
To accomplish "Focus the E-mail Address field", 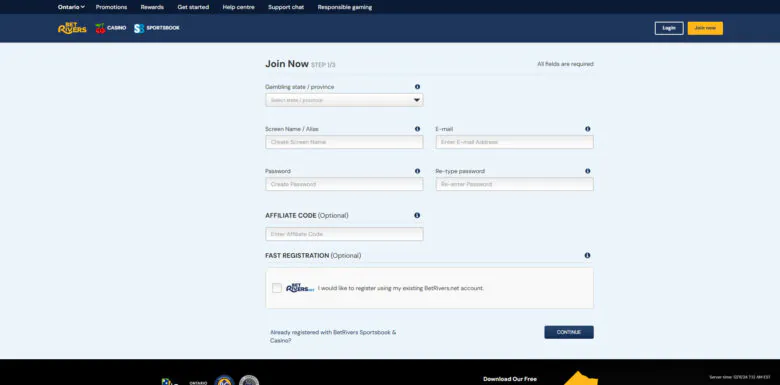I will [x=514, y=142].
